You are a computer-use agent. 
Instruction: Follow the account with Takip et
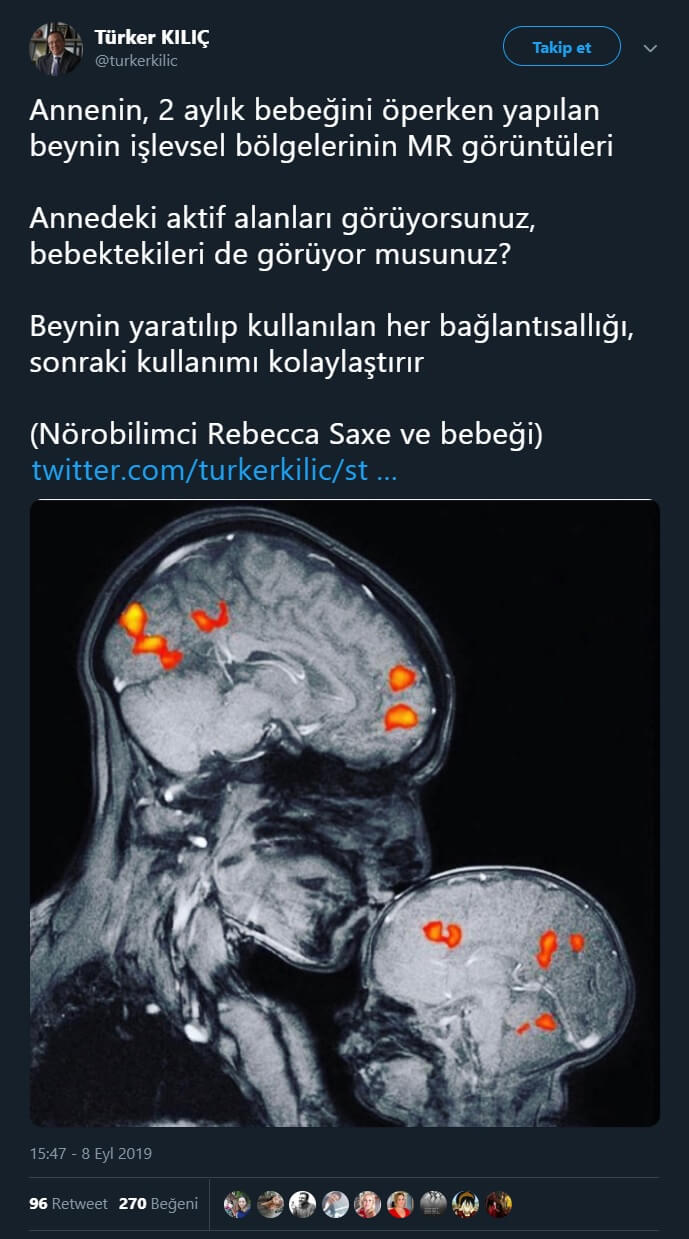tap(561, 48)
